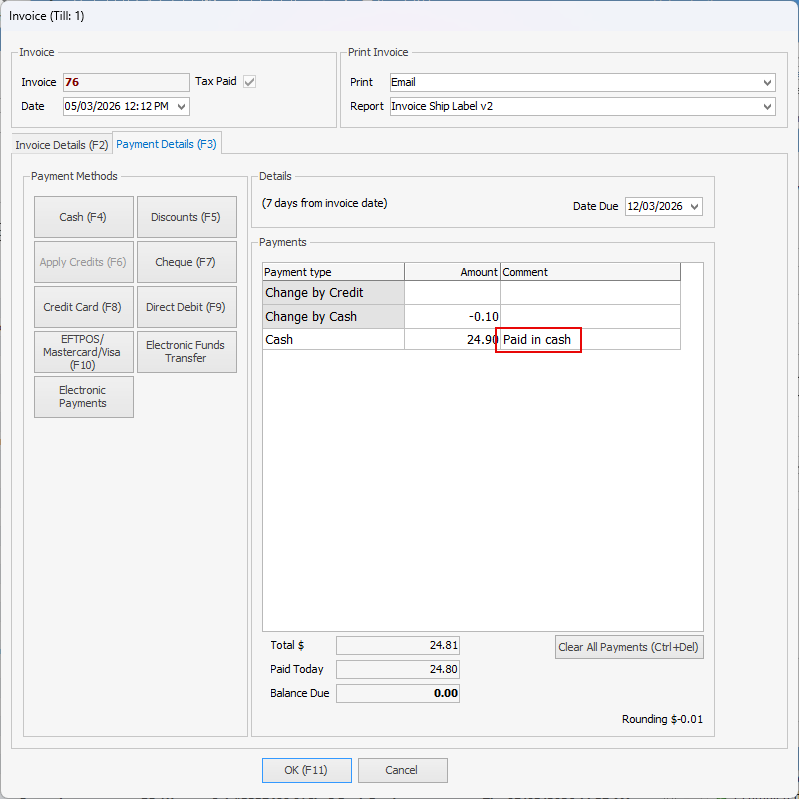Confirm with OK (F11) button

click(306, 770)
